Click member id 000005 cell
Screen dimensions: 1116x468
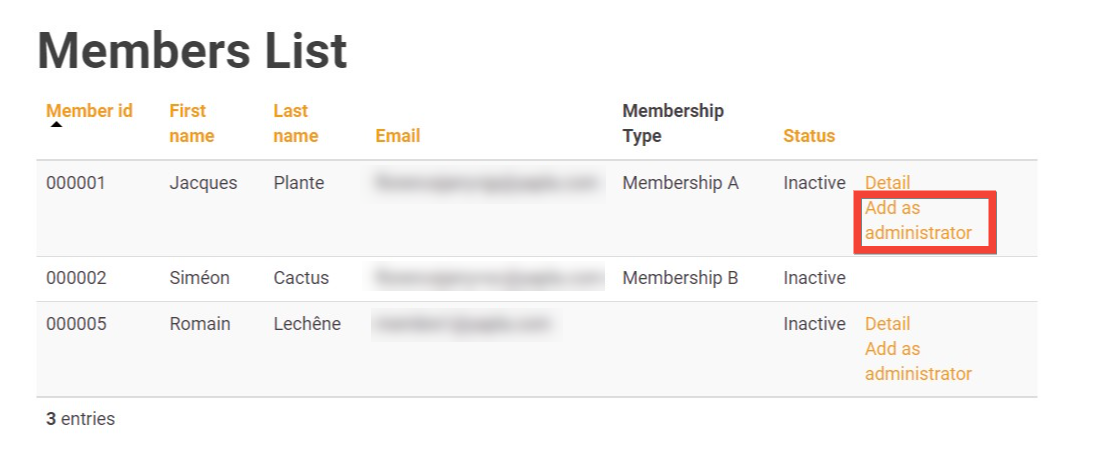pyautogui.click(x=75, y=324)
